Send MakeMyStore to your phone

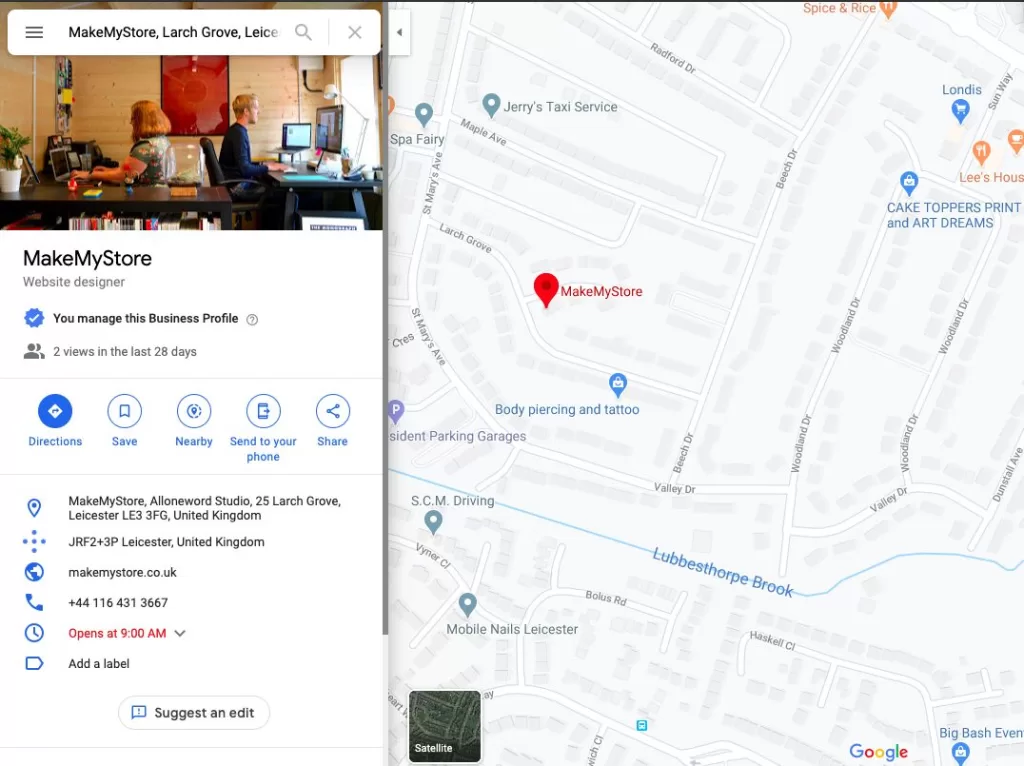[x=263, y=428]
